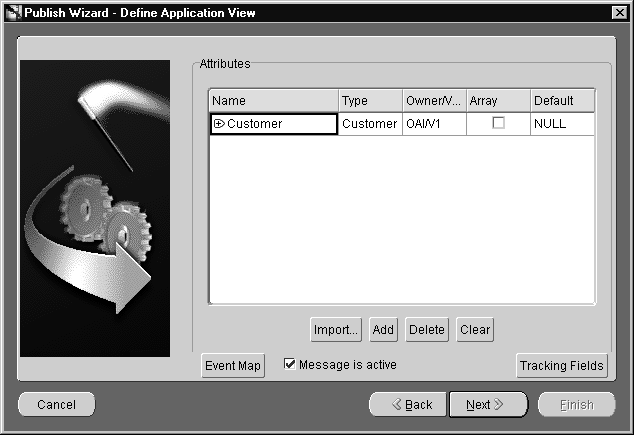Viewport: 634px width, 435px height.
Task: Toggle the Array checkbox for Customer
Action: click(498, 122)
